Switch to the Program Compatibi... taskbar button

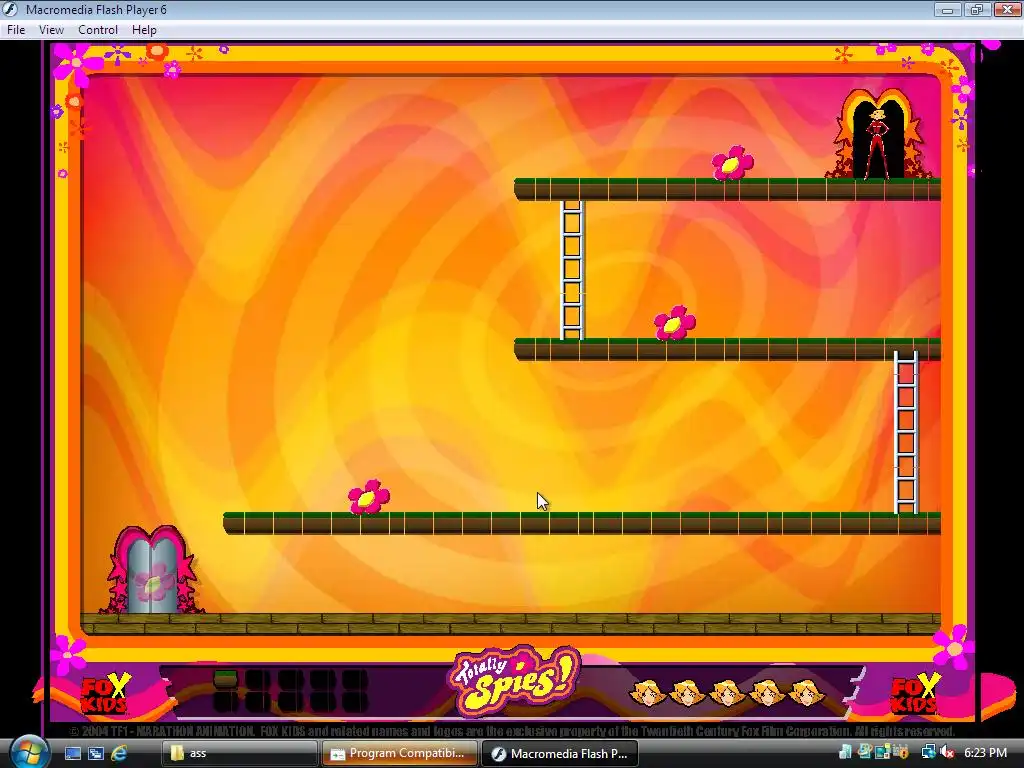(399, 753)
